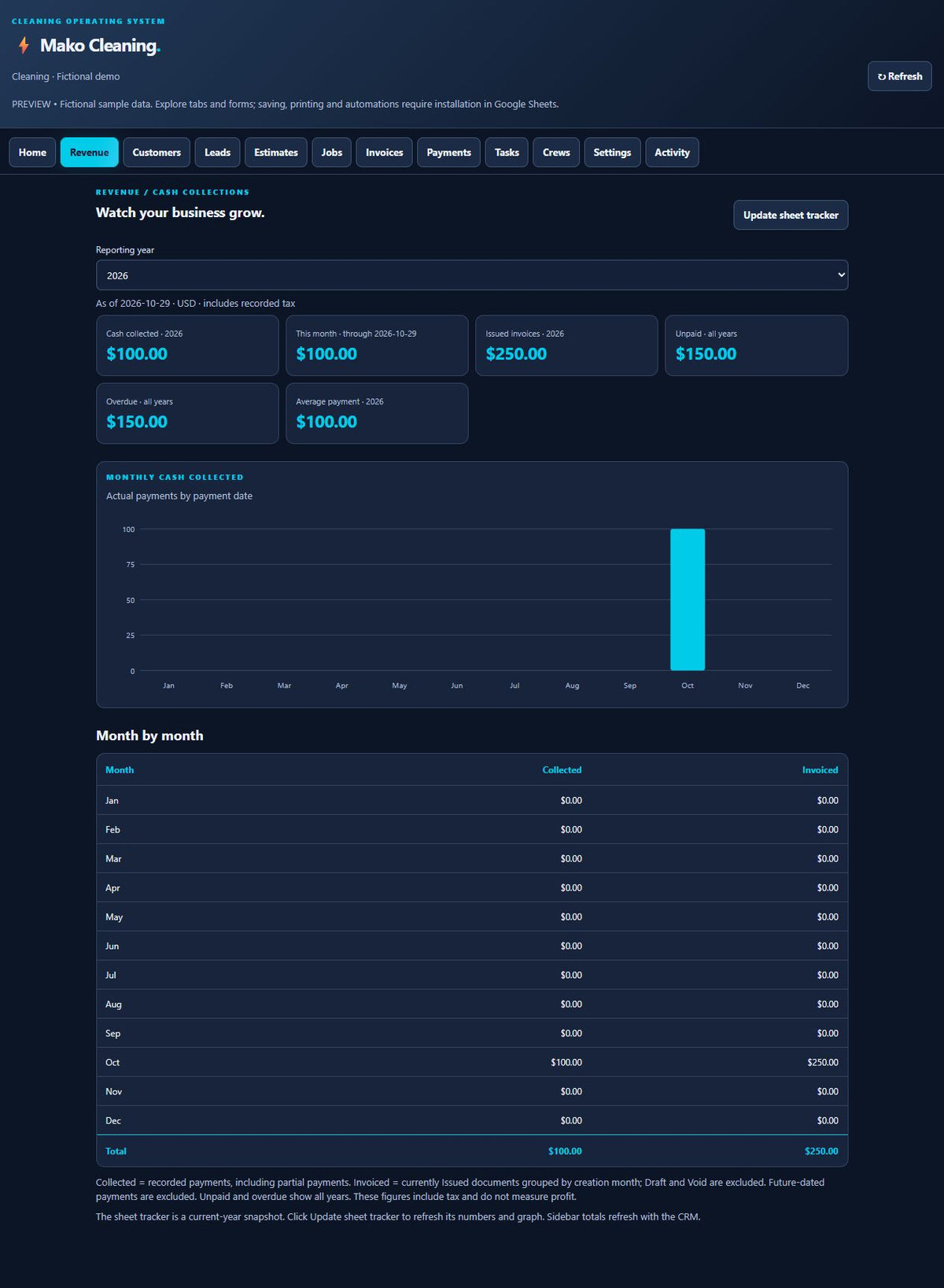Click the Month column header
944x1288 pixels.
click(x=120, y=770)
